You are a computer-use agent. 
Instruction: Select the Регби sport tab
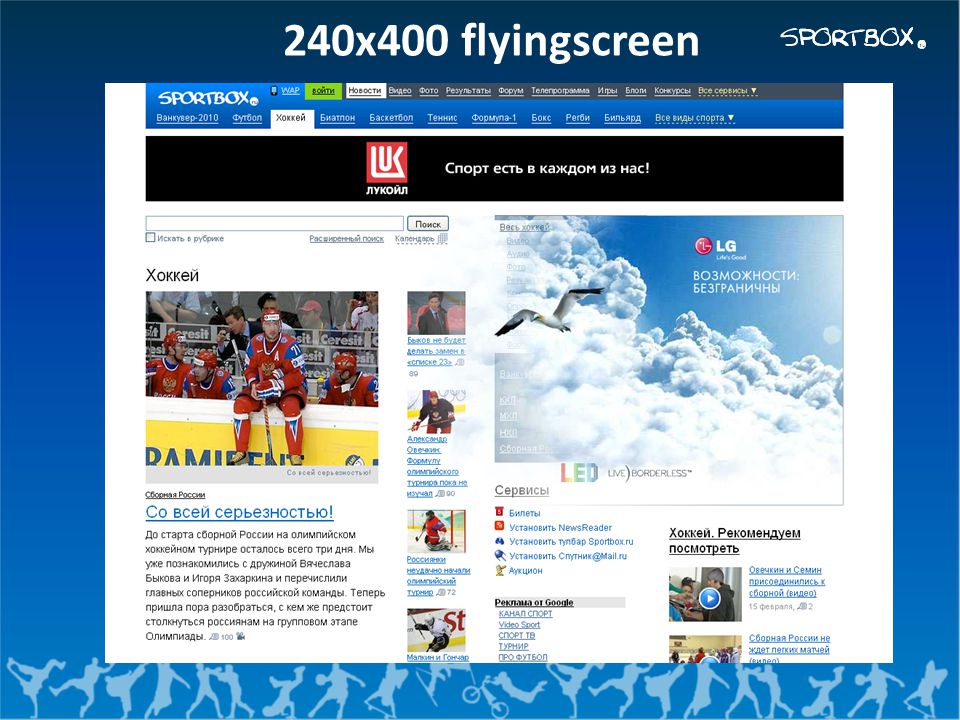tap(577, 118)
